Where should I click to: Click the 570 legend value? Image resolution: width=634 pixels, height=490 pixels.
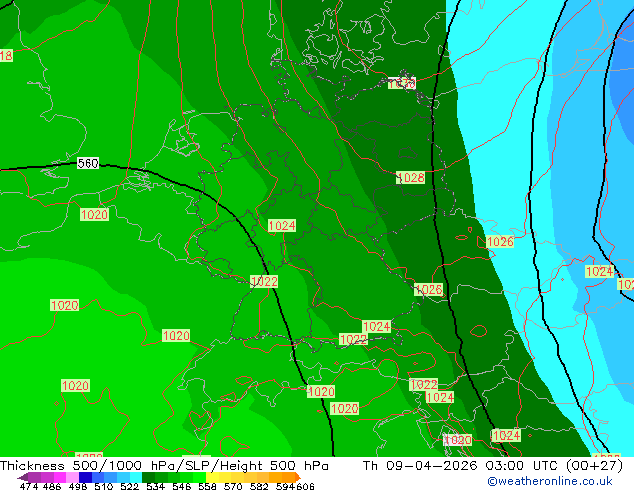coord(233,486)
